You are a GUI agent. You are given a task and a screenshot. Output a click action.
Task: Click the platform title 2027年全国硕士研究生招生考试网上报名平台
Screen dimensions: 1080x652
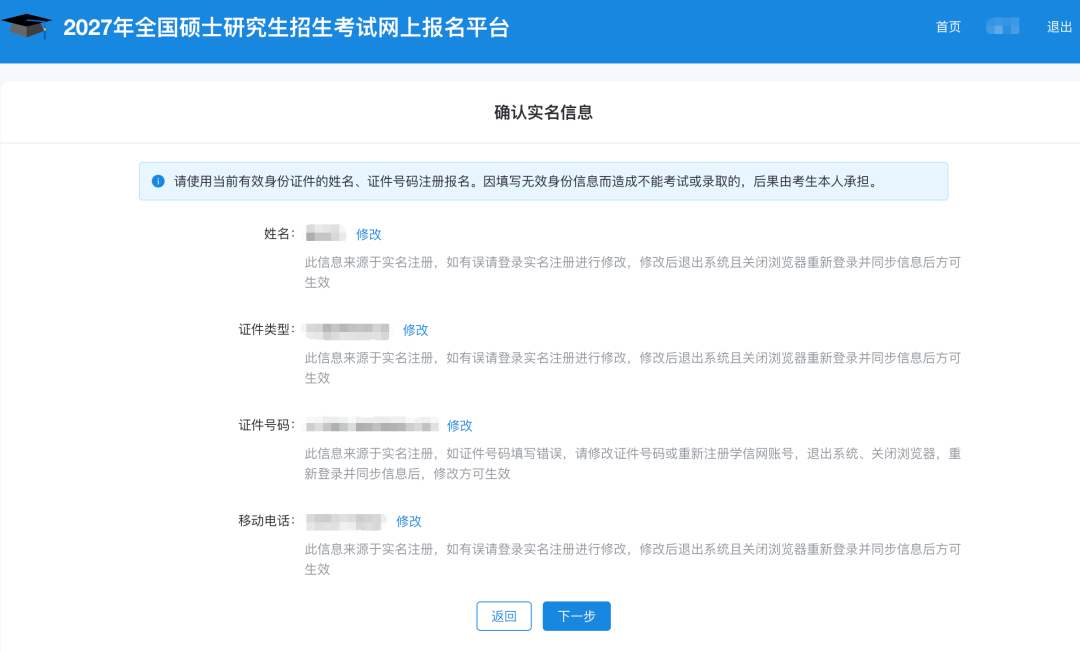tap(286, 28)
